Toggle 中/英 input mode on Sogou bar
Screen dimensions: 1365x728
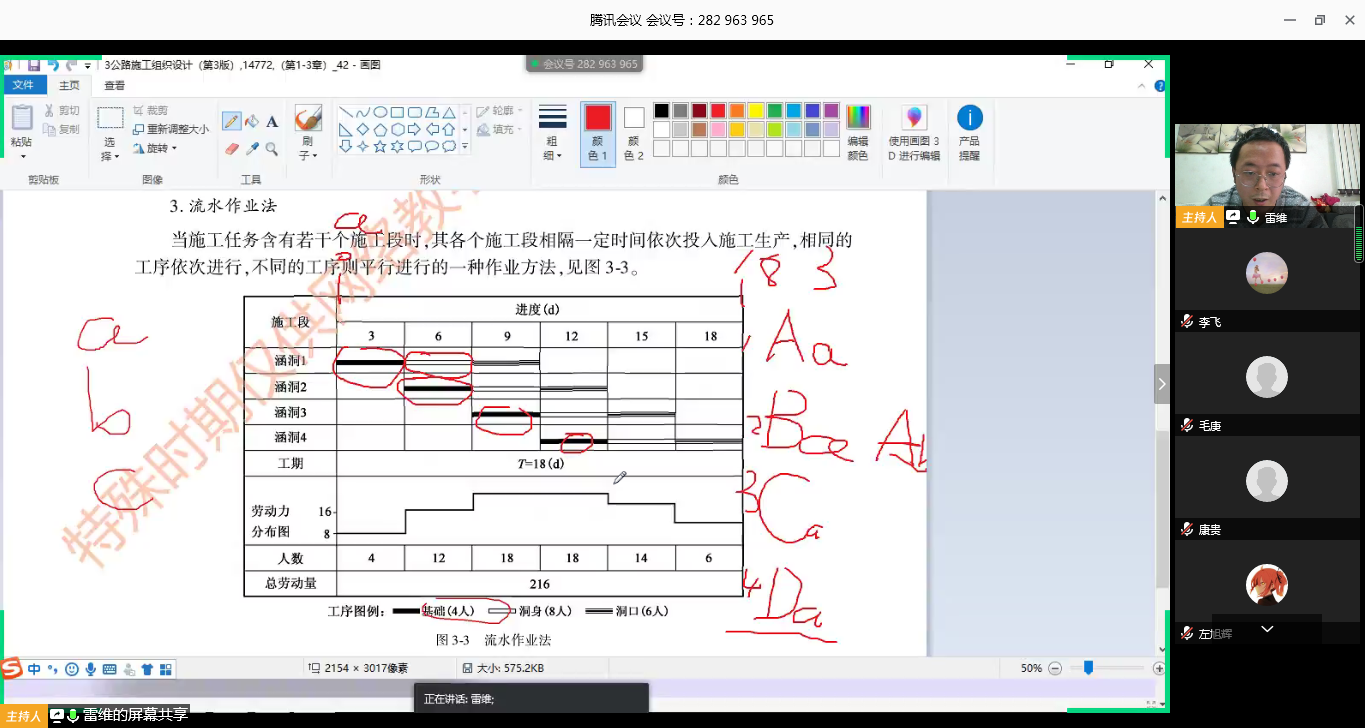click(33, 668)
